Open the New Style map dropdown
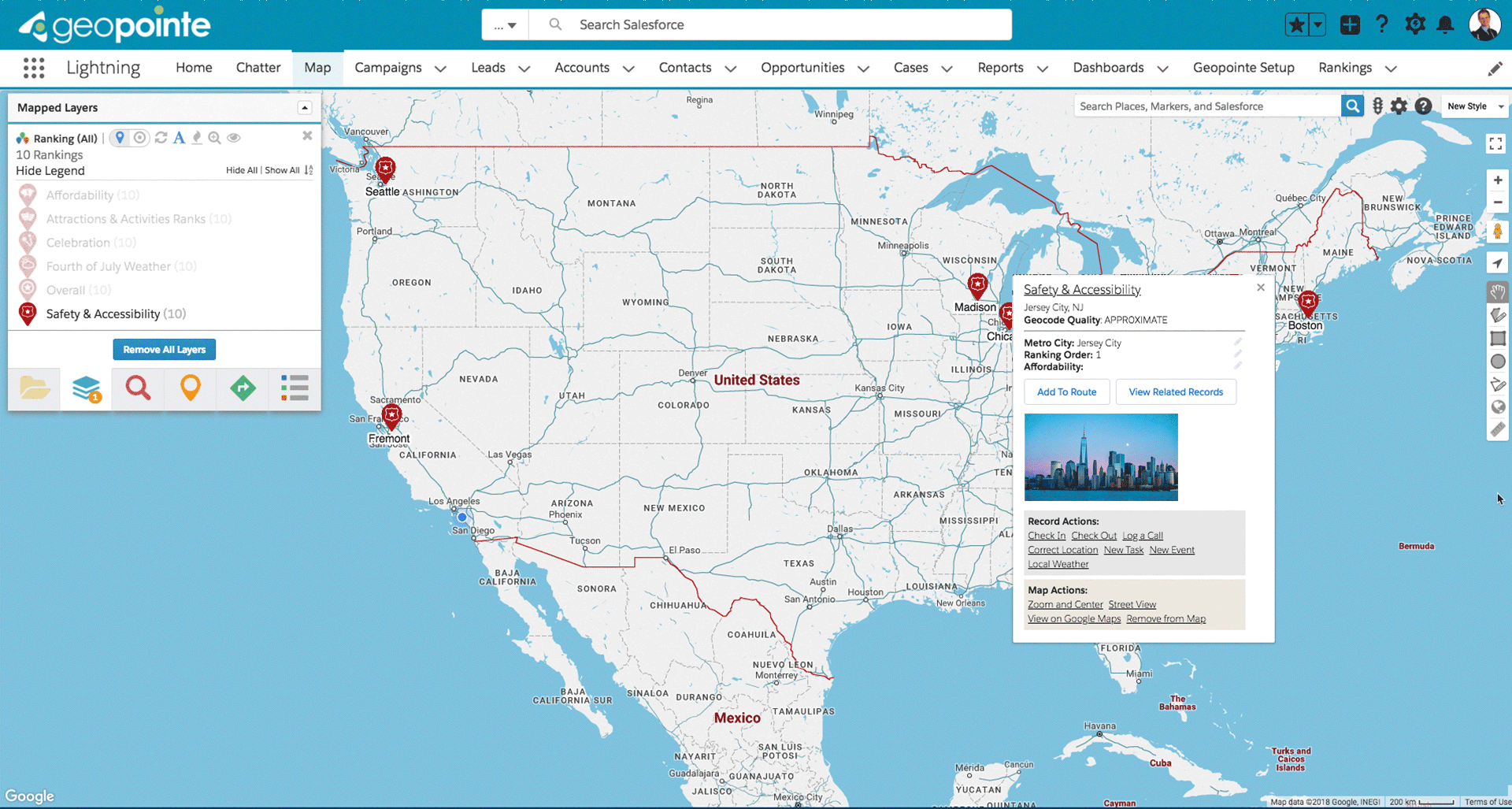The image size is (1512, 809). (1474, 106)
